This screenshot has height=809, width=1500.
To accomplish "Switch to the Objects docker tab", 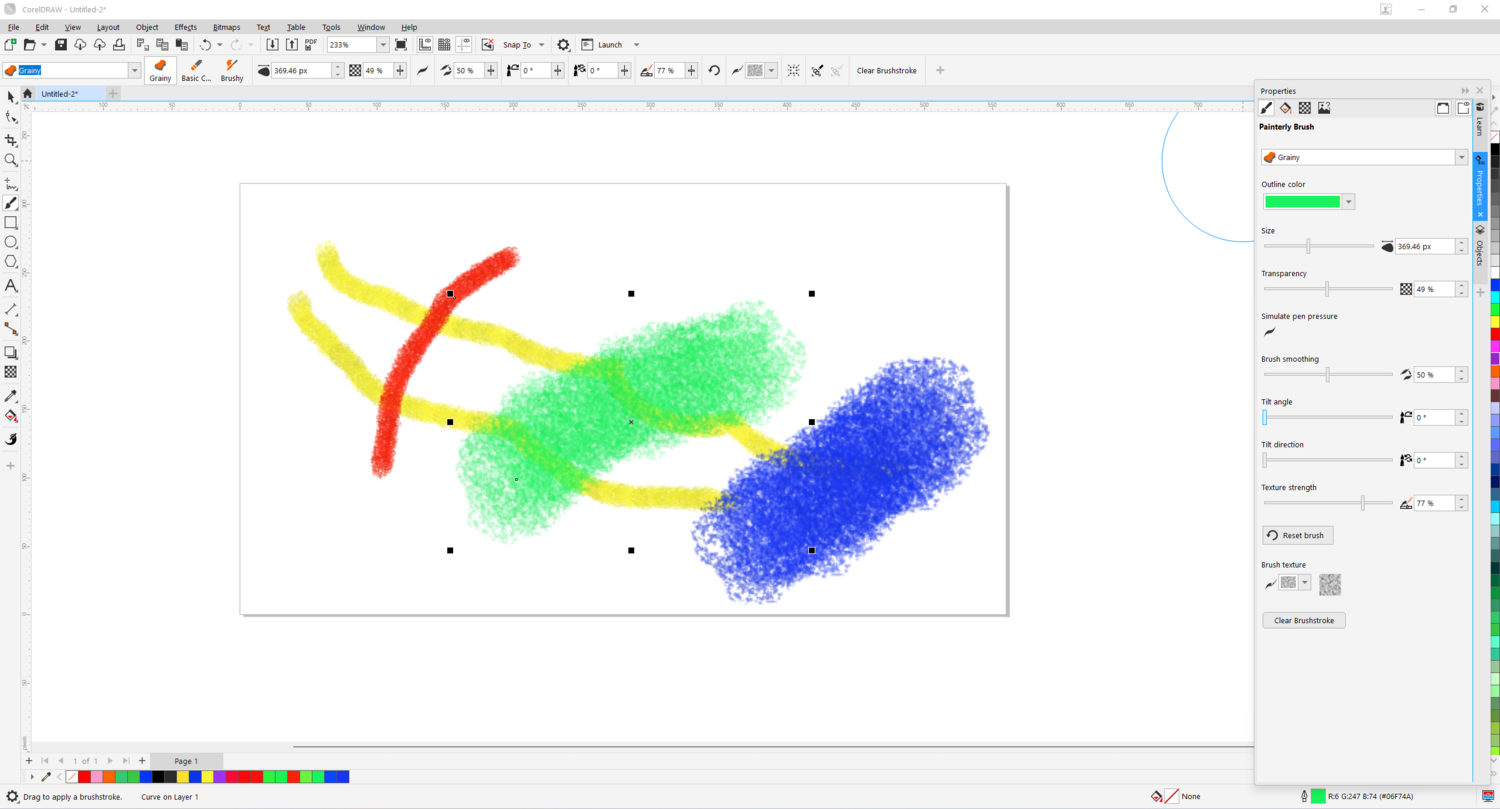I will click(x=1480, y=246).
